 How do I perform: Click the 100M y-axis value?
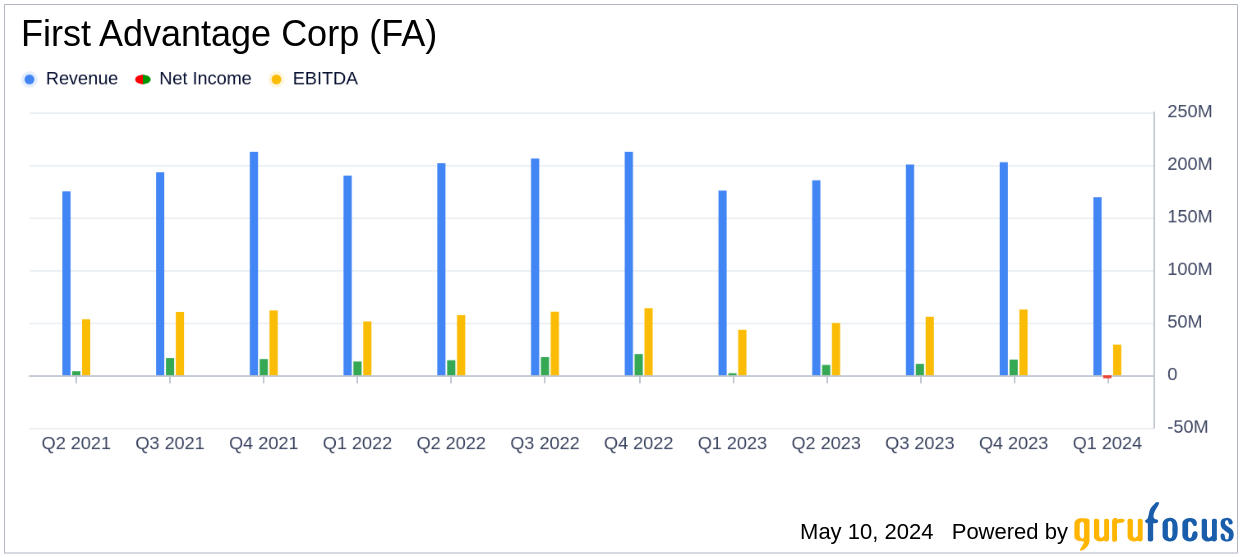[x=1190, y=270]
